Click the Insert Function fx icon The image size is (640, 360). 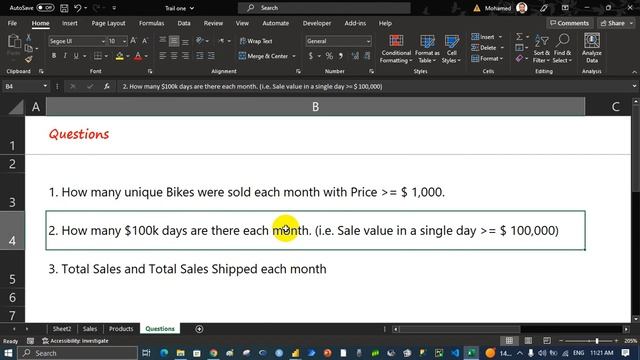click(107, 86)
